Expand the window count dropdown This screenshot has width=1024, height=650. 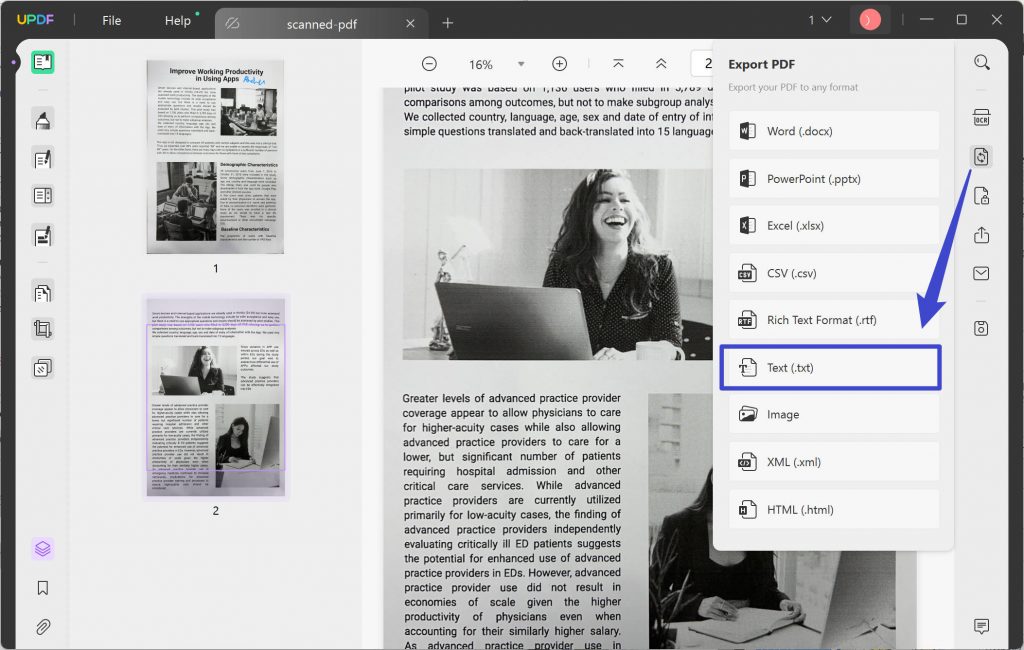click(x=820, y=20)
